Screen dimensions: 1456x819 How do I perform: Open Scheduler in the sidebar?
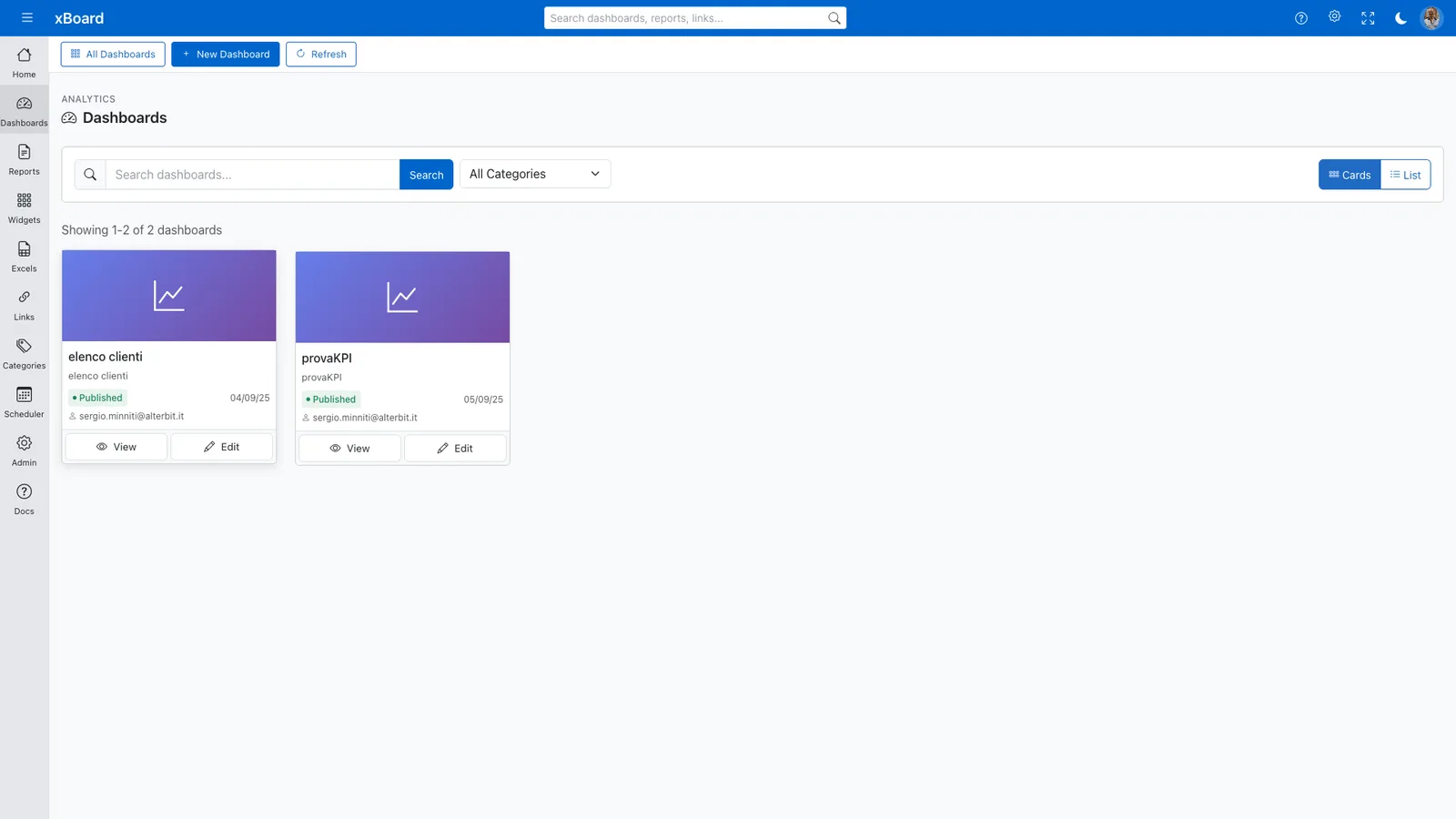click(25, 401)
